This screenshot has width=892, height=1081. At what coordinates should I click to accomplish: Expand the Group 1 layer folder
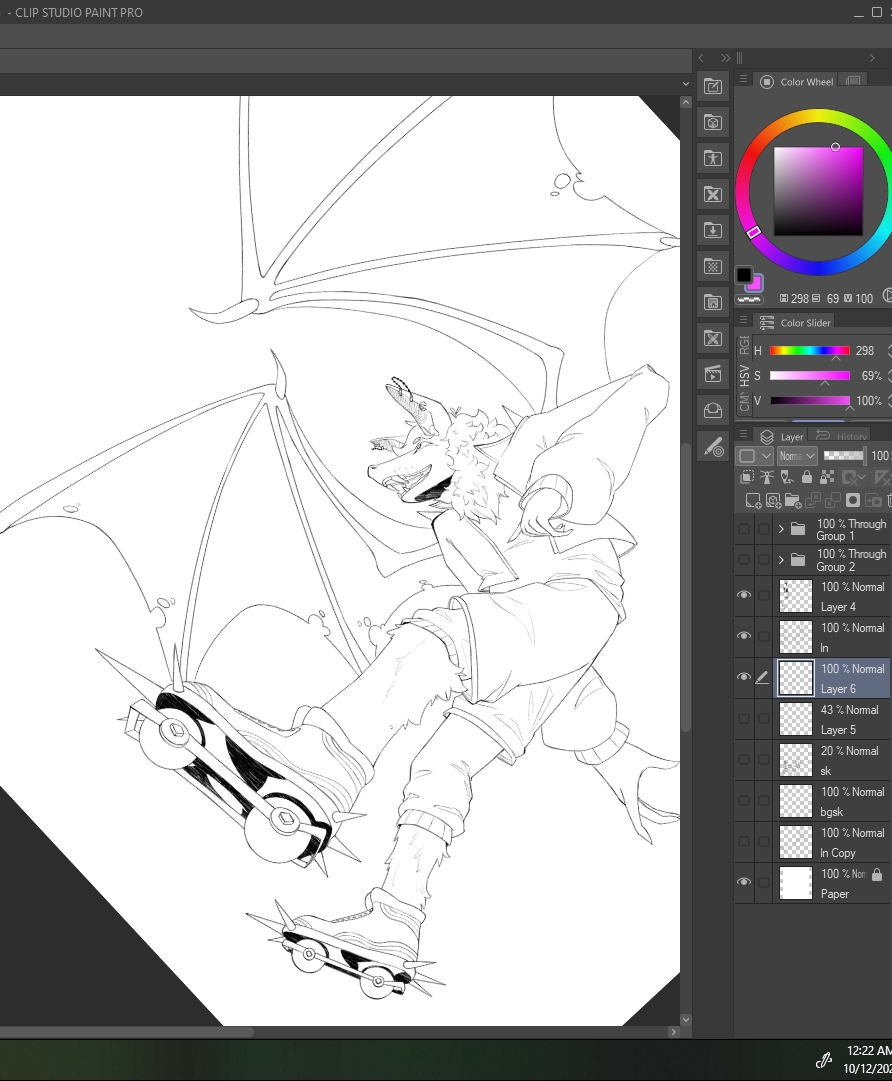click(781, 529)
